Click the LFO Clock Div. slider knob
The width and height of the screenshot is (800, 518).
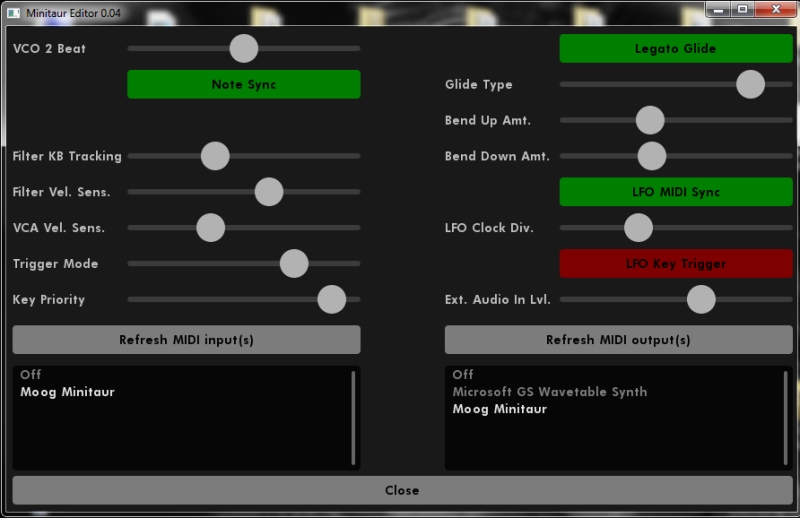point(638,228)
